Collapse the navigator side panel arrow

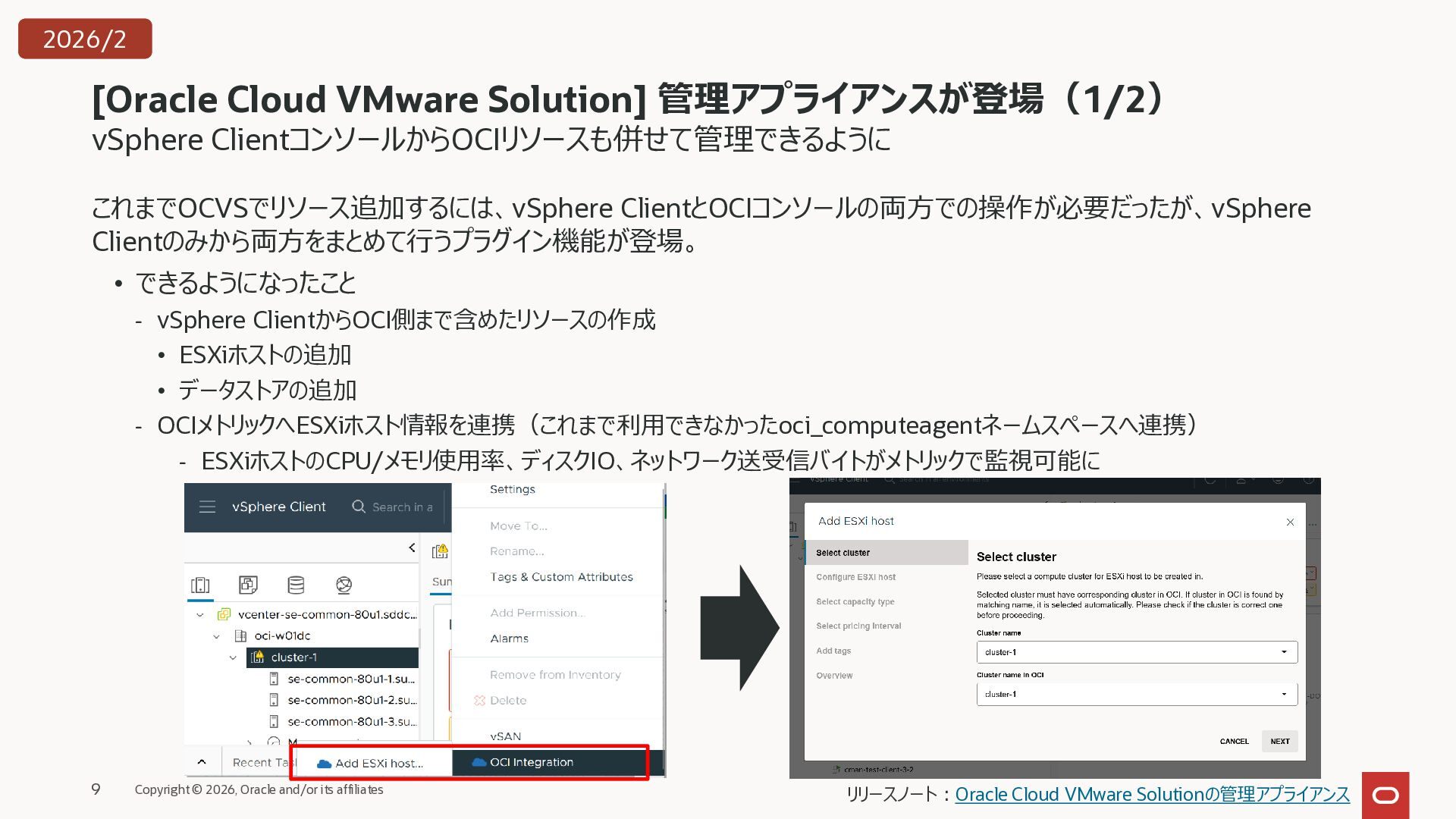click(x=412, y=548)
